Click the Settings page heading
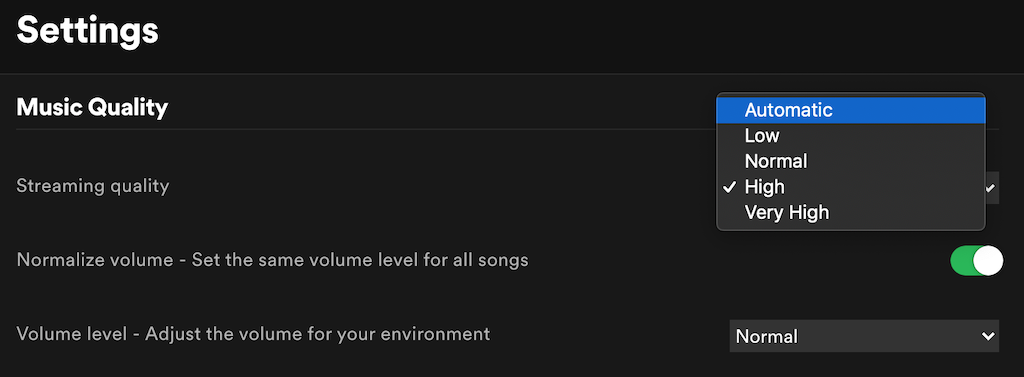 click(88, 31)
